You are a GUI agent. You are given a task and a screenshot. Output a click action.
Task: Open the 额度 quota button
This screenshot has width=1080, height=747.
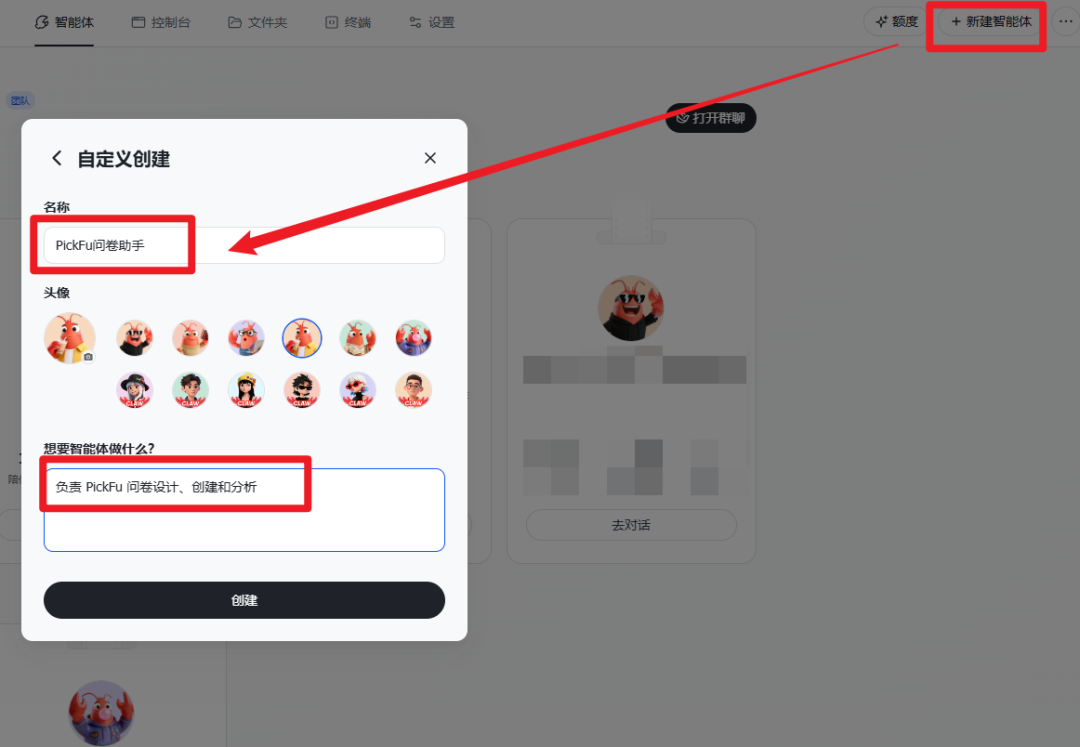[x=897, y=22]
